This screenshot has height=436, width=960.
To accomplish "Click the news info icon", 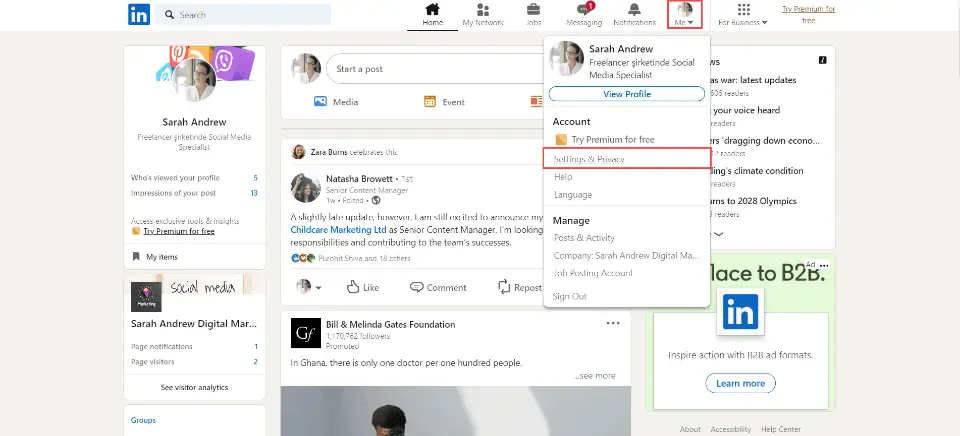I will [823, 60].
